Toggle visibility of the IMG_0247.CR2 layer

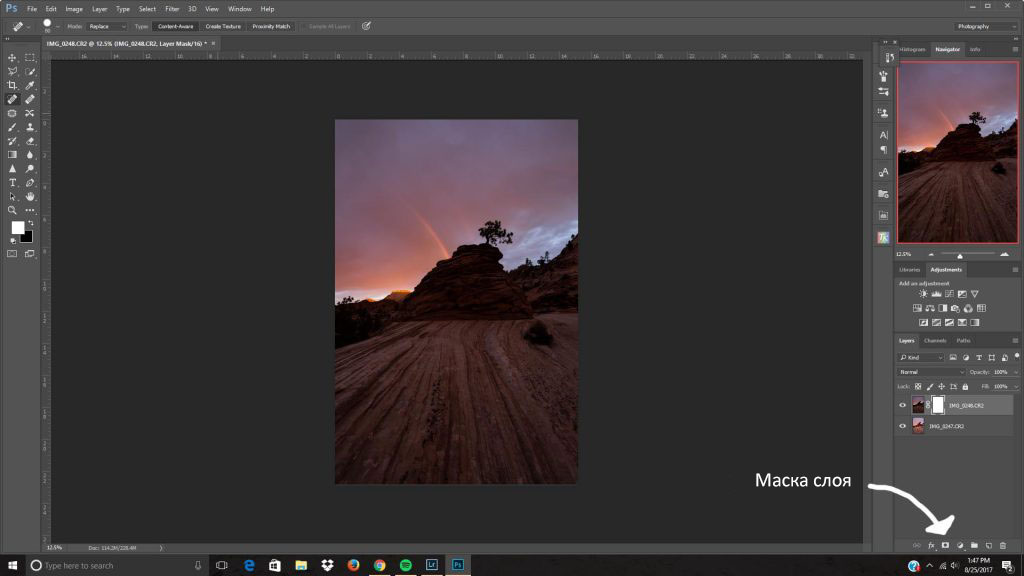[903, 426]
